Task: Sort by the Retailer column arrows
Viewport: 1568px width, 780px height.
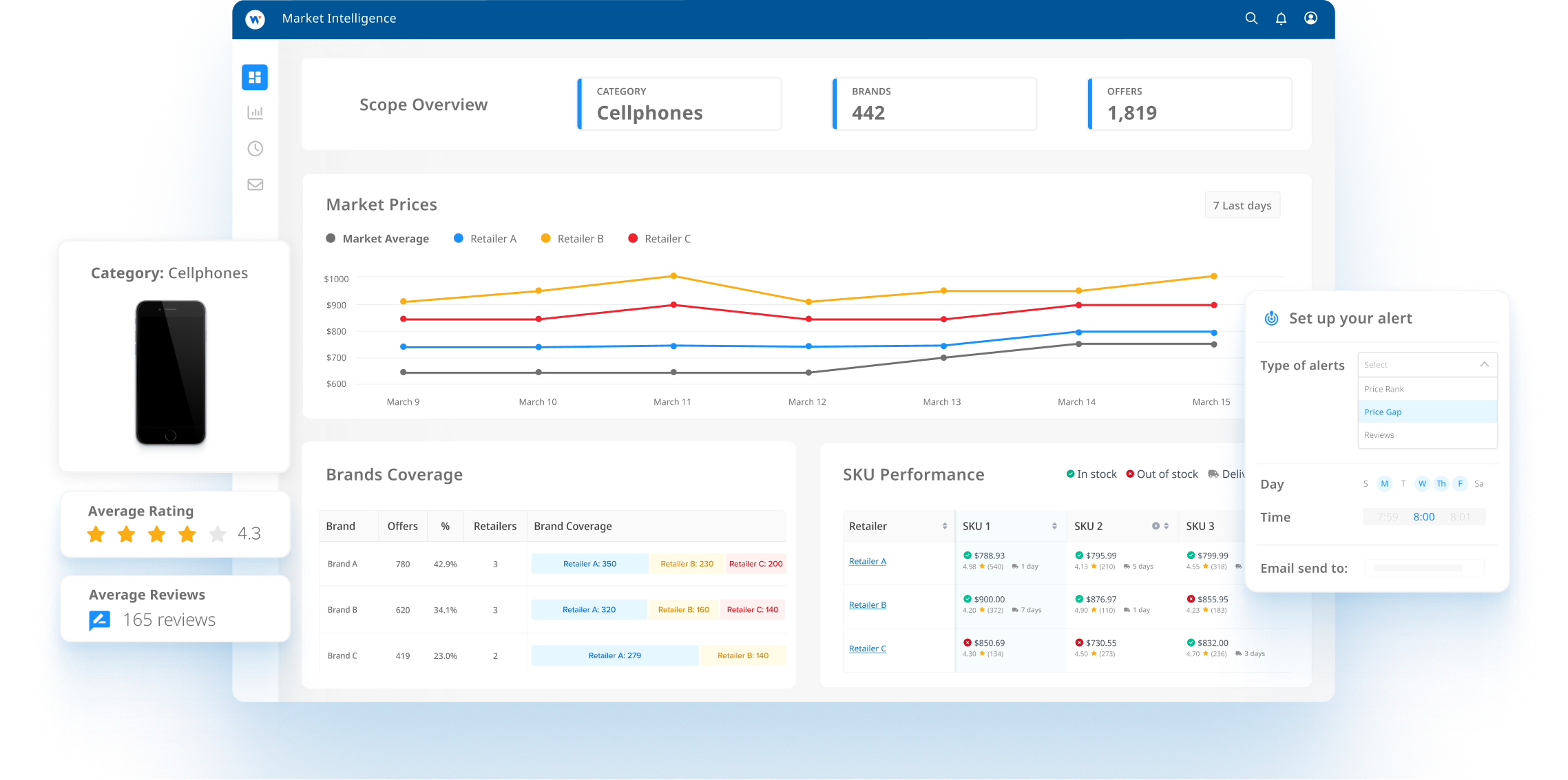Action: click(x=945, y=526)
